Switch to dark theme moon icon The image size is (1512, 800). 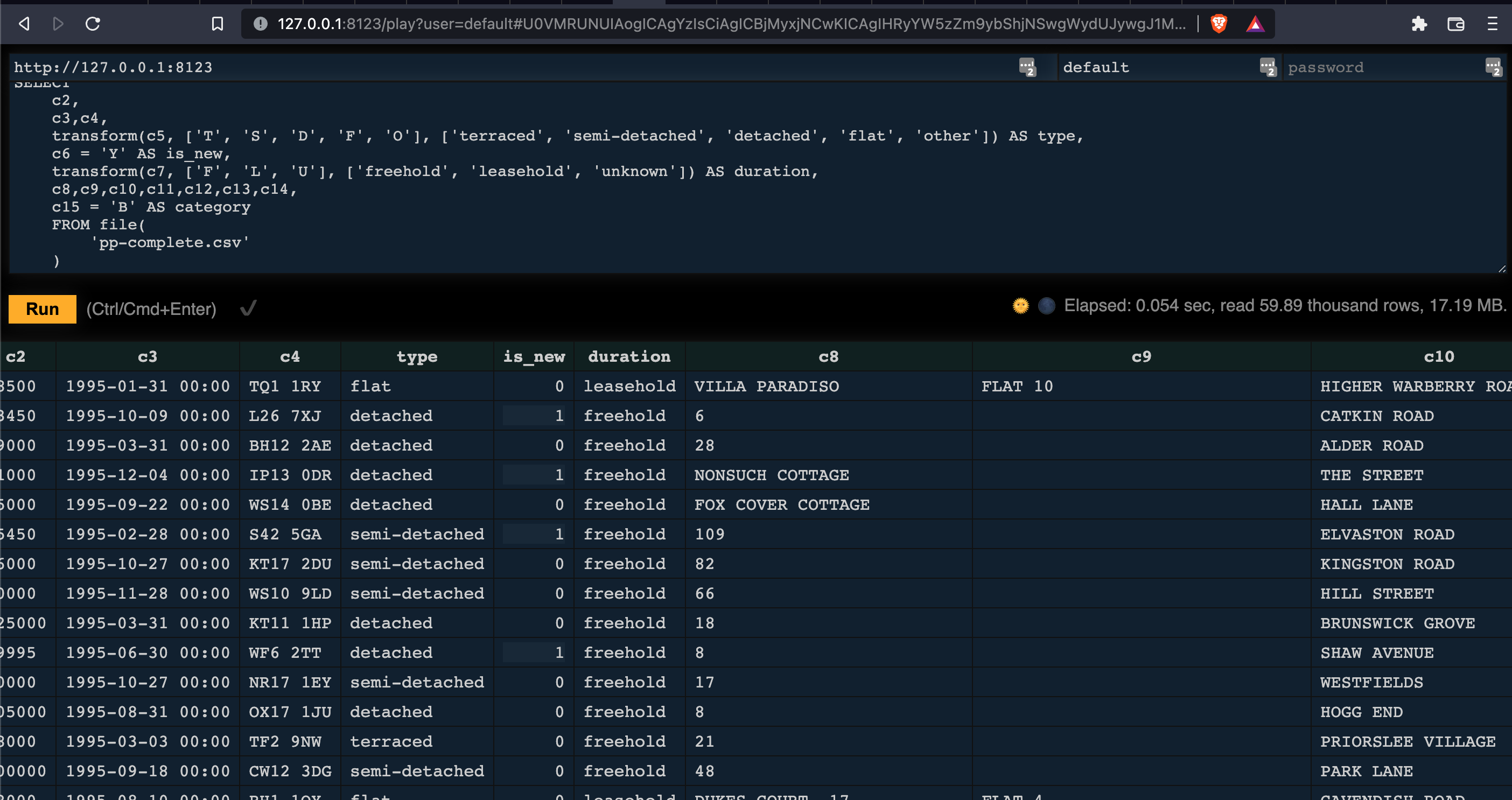(1047, 306)
